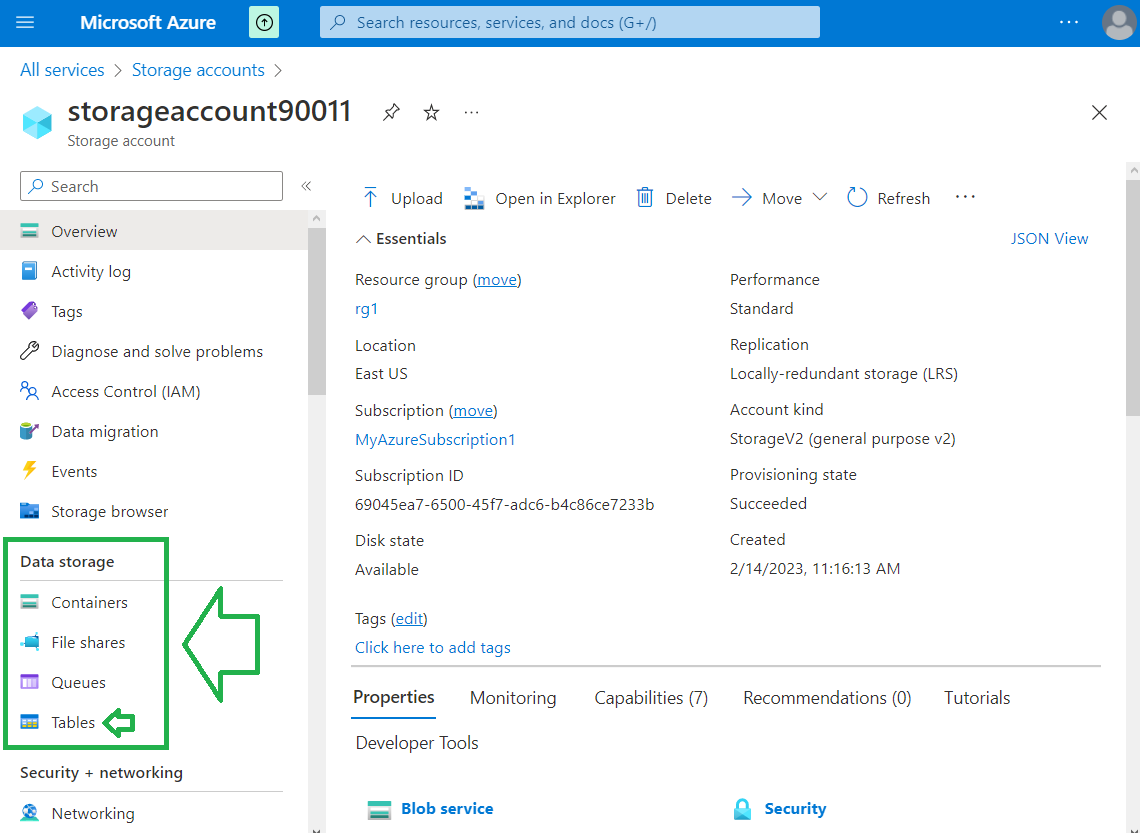Screen dimensions: 1140x833
Task: Close the storage account blade
Action: (x=1099, y=113)
